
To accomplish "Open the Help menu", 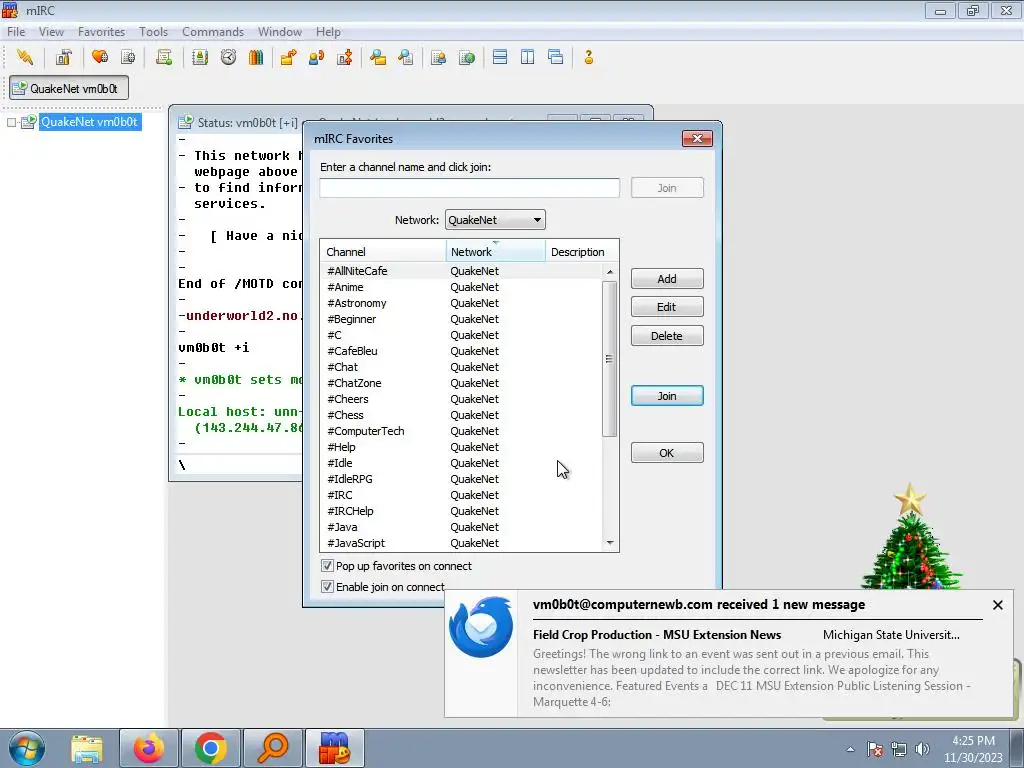I will click(x=328, y=31).
